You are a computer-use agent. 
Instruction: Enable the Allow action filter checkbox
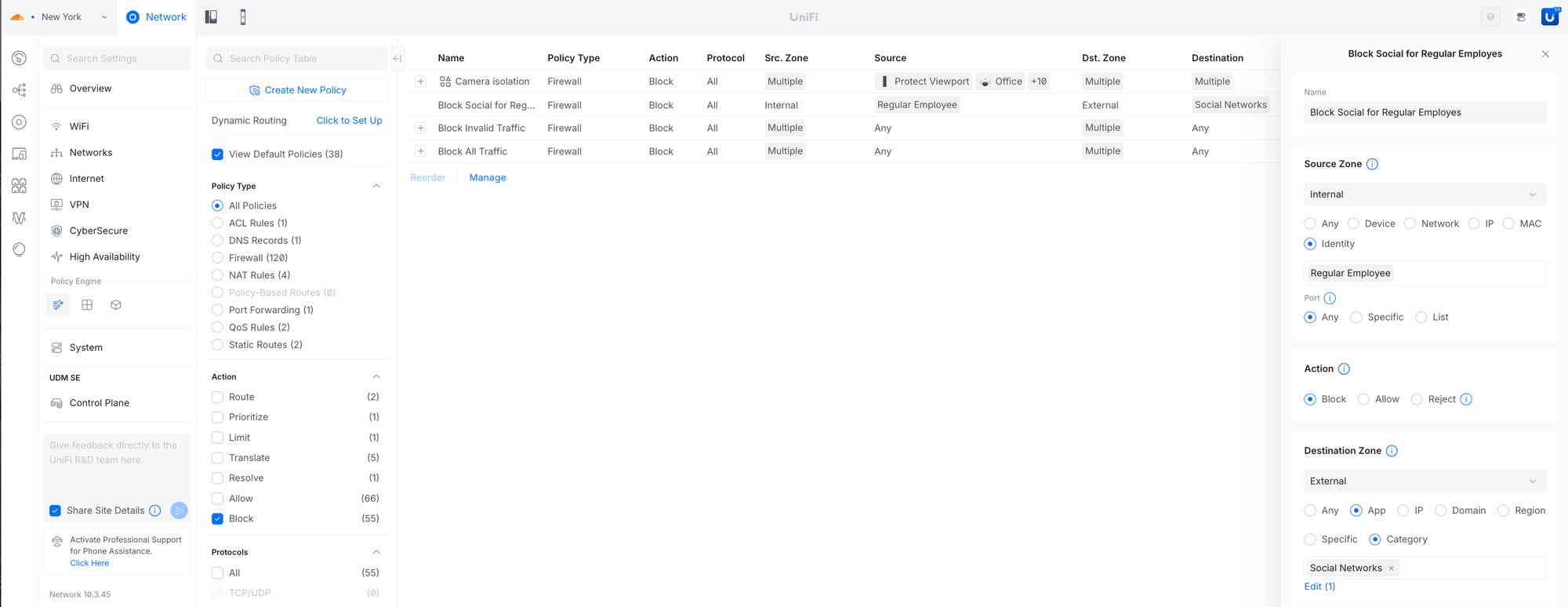(x=218, y=499)
